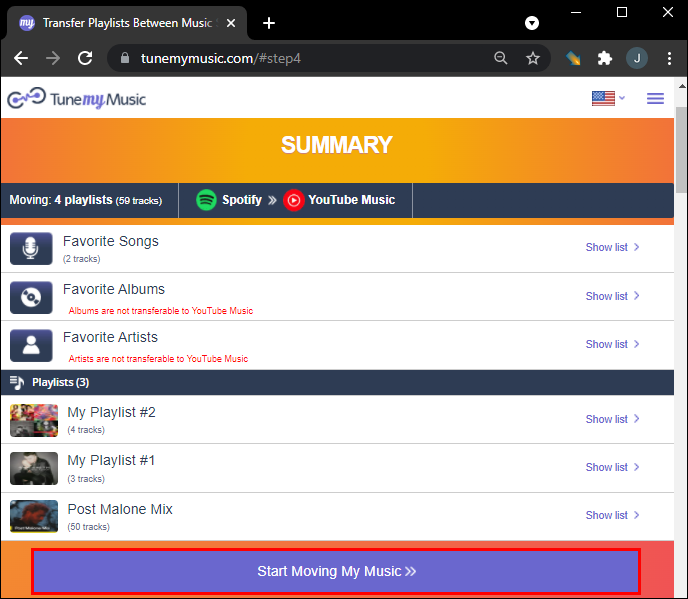Open the hamburger menu icon
688x599 pixels.
pyautogui.click(x=655, y=98)
